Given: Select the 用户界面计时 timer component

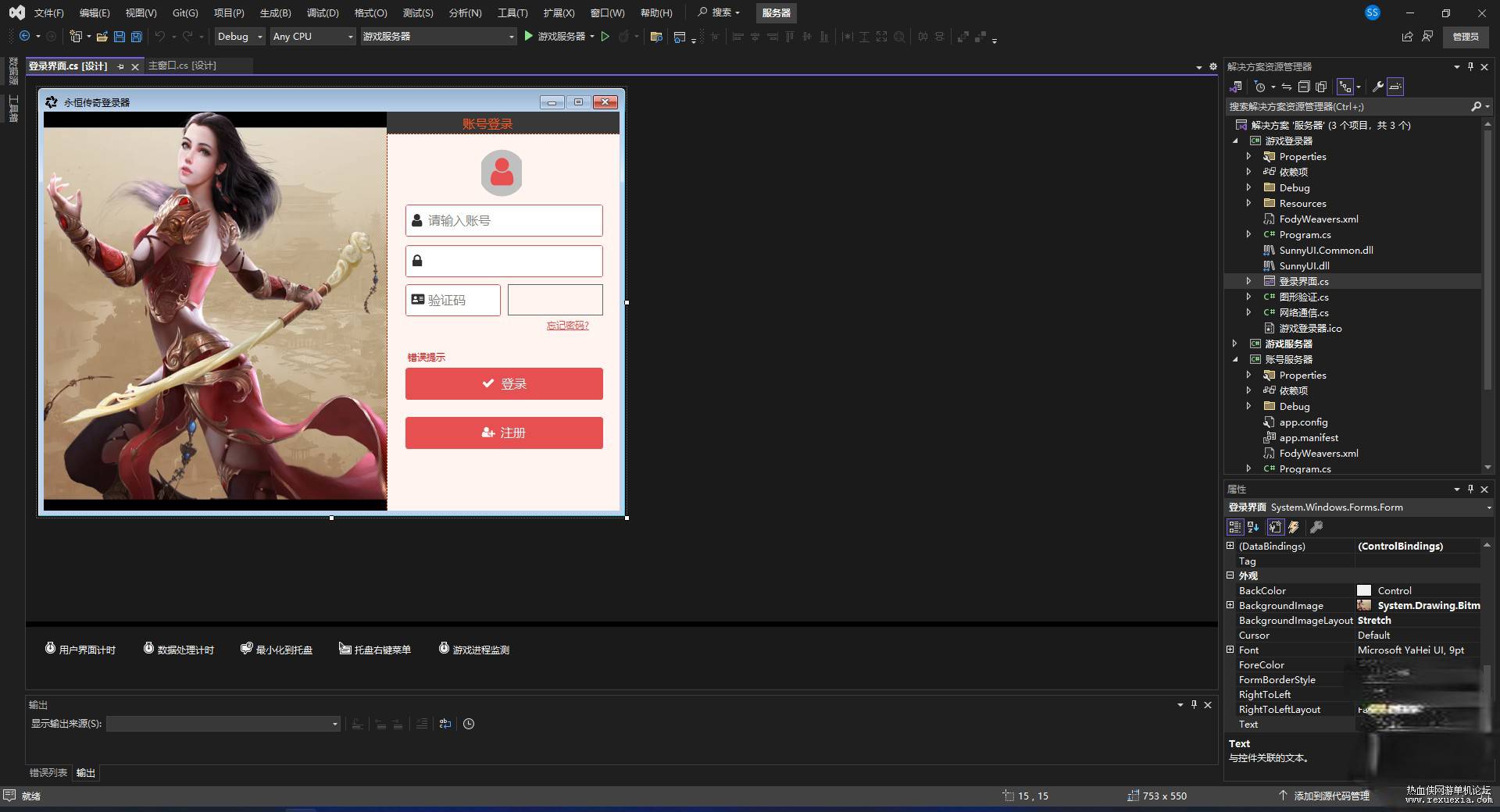Looking at the screenshot, I should tap(80, 650).
